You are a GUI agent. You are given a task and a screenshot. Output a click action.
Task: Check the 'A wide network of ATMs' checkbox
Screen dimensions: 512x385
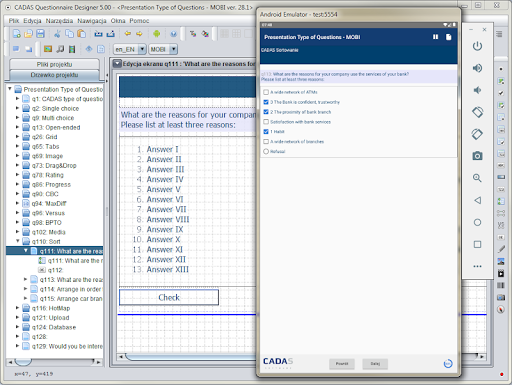click(x=266, y=92)
